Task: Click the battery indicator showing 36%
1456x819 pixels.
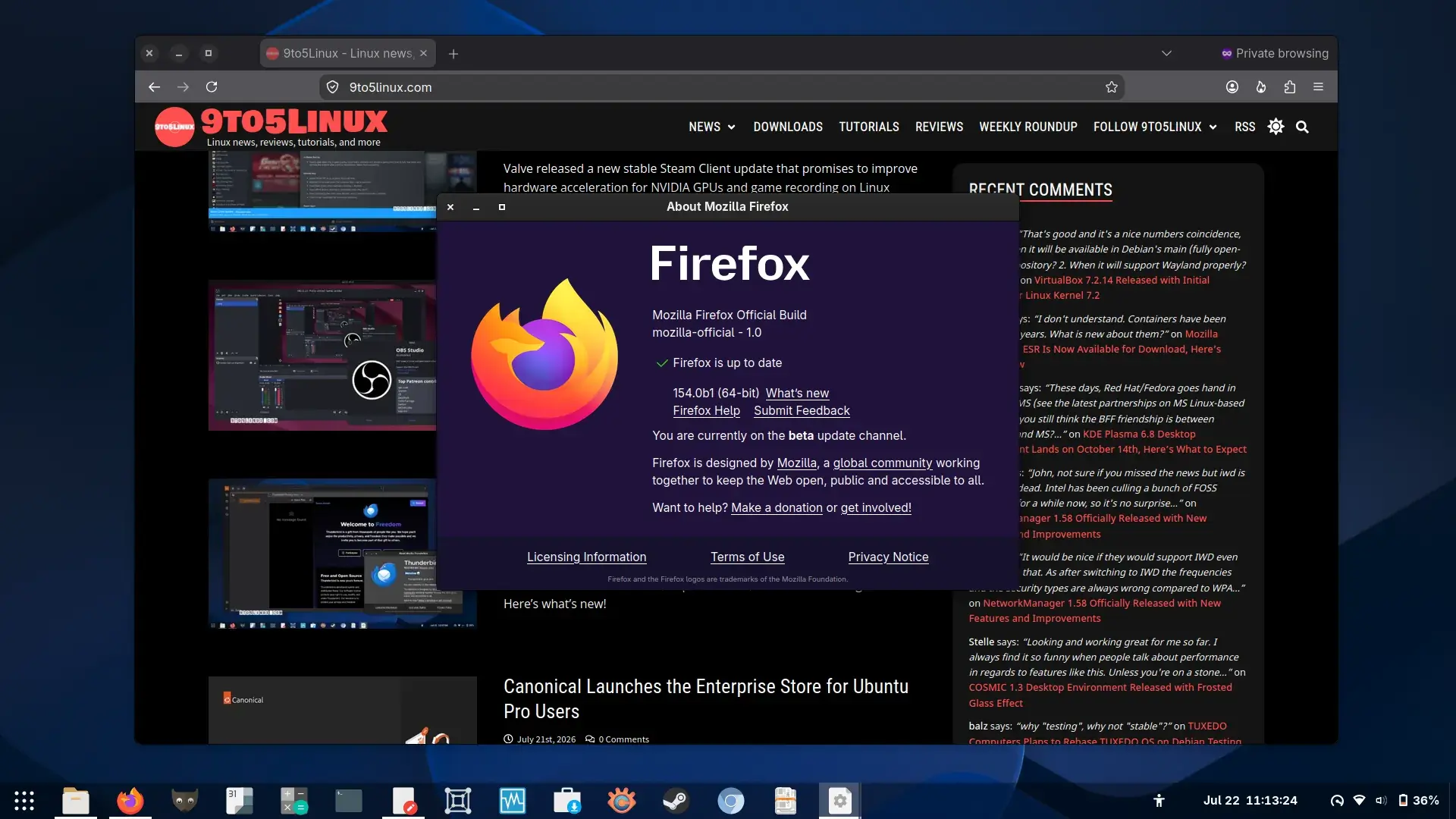Action: point(1419,800)
